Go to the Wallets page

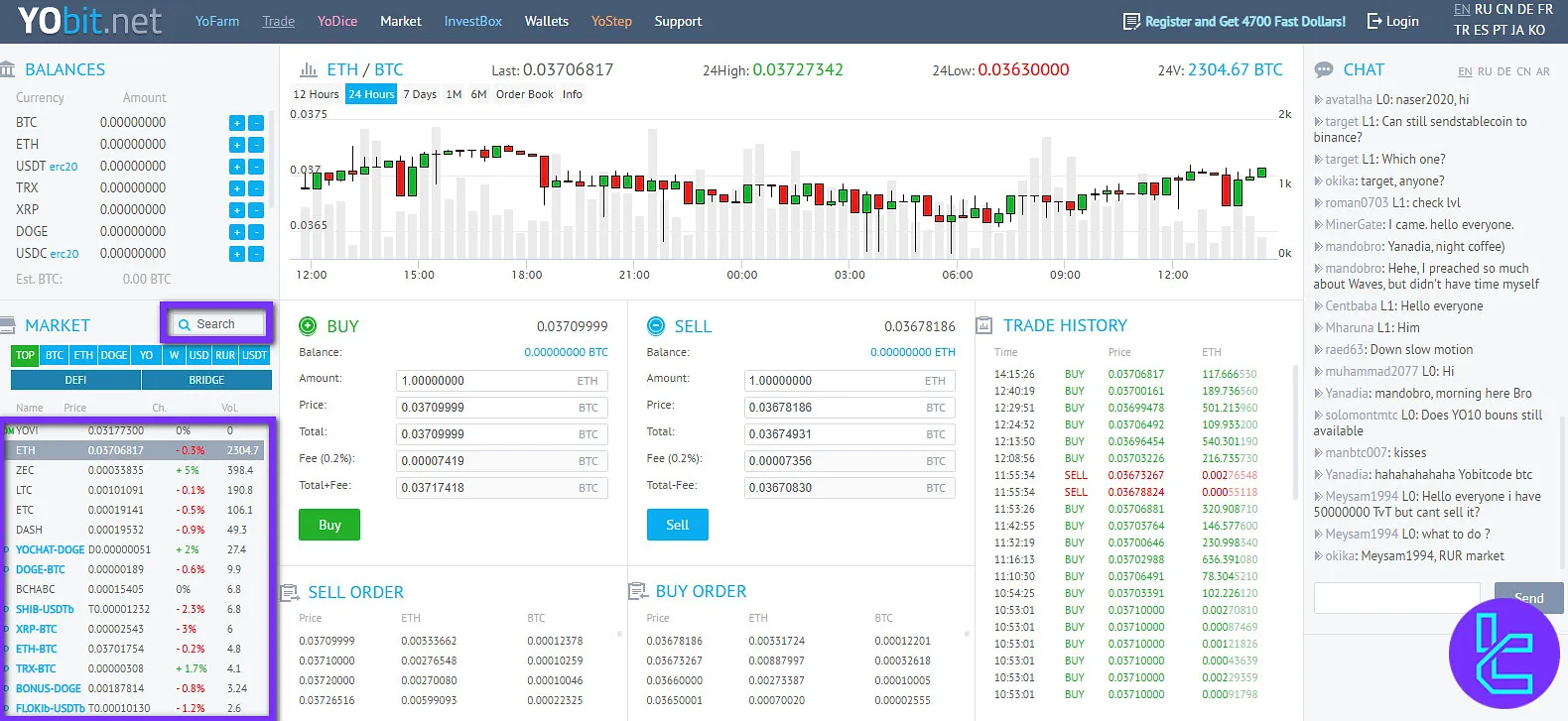point(547,21)
